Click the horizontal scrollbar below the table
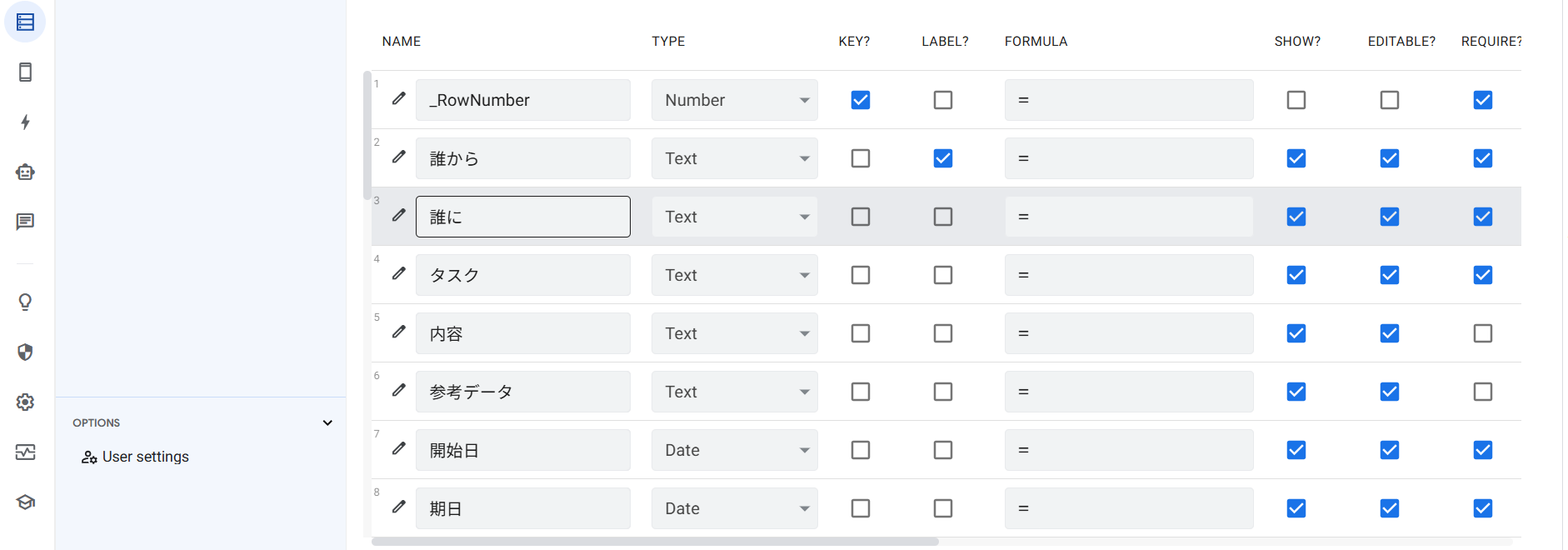The width and height of the screenshot is (1568, 550). click(655, 542)
